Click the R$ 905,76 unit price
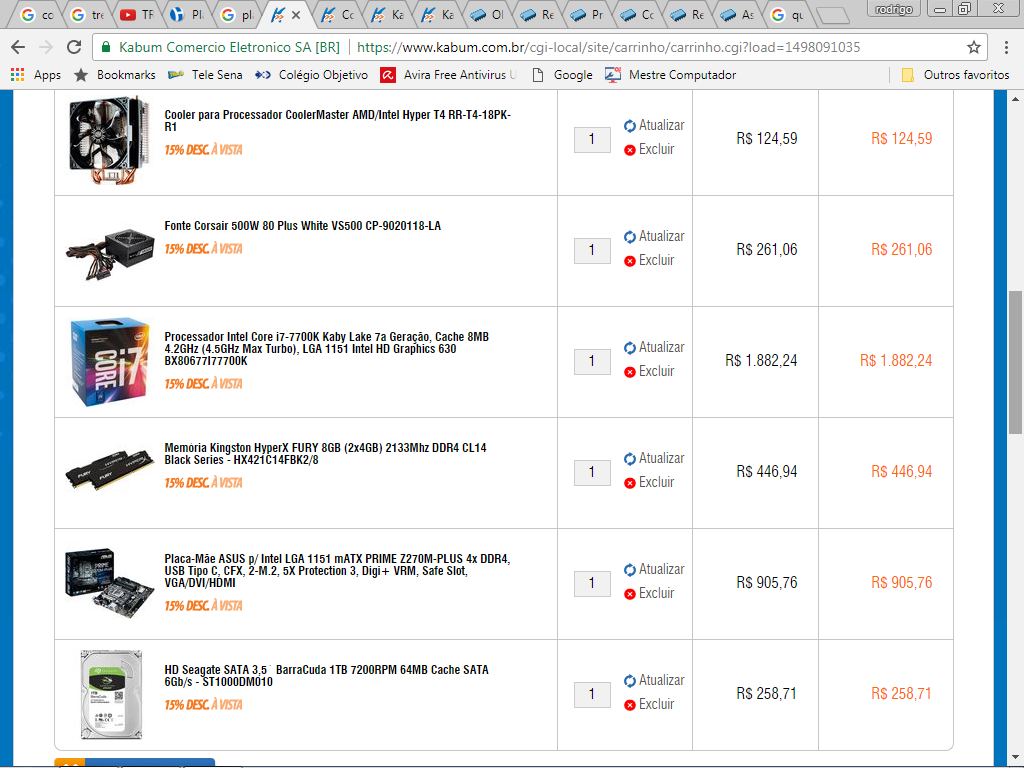The height and width of the screenshot is (768, 1024). 767,583
